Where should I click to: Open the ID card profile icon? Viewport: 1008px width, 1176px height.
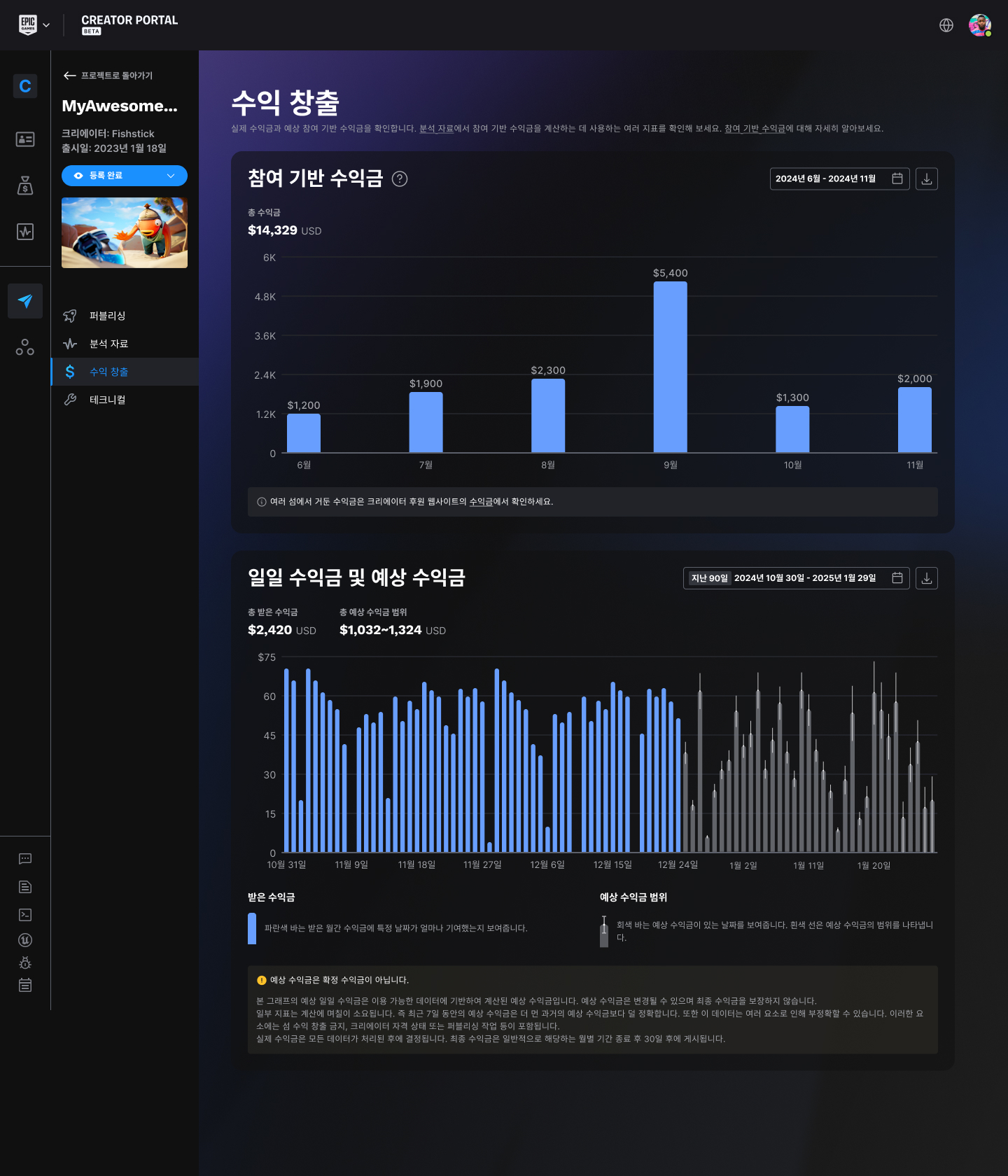(x=25, y=139)
